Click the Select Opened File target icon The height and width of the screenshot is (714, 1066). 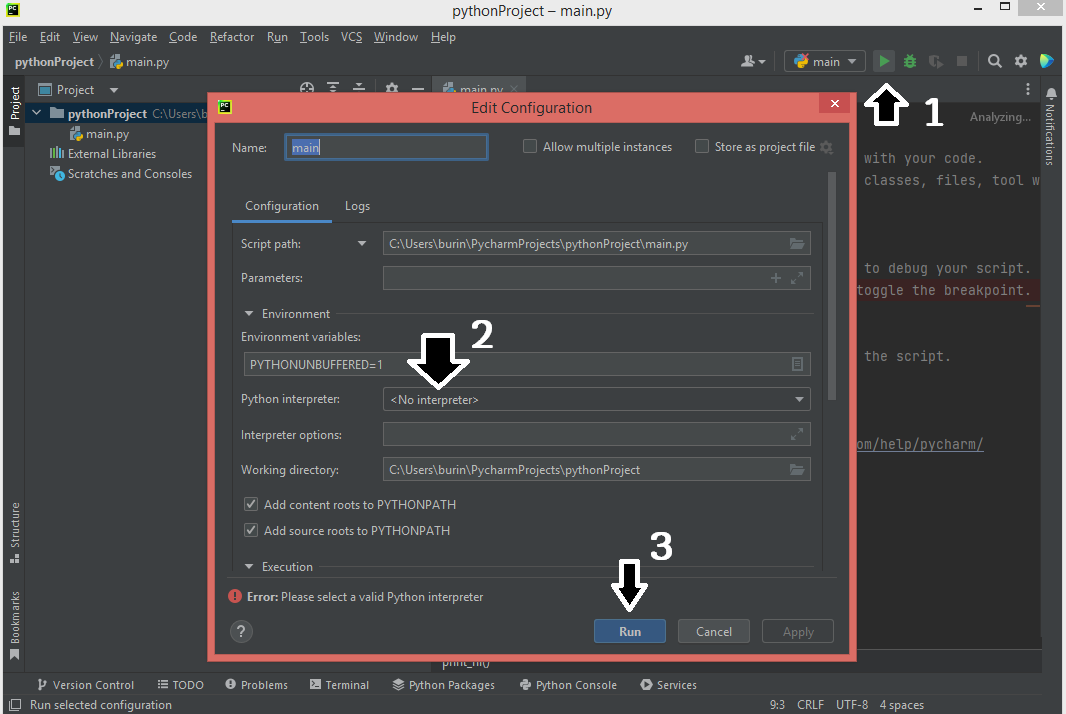307,88
